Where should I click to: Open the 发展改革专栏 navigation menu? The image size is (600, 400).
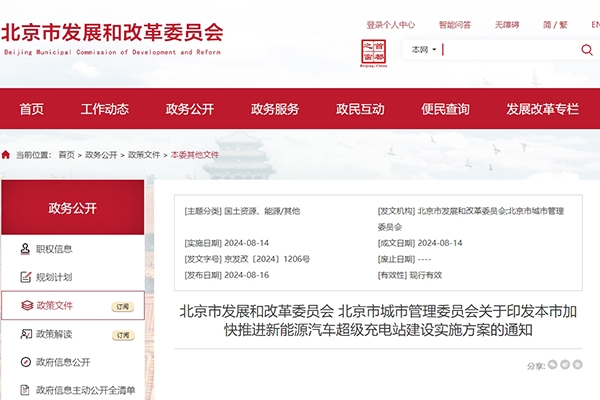[542, 109]
